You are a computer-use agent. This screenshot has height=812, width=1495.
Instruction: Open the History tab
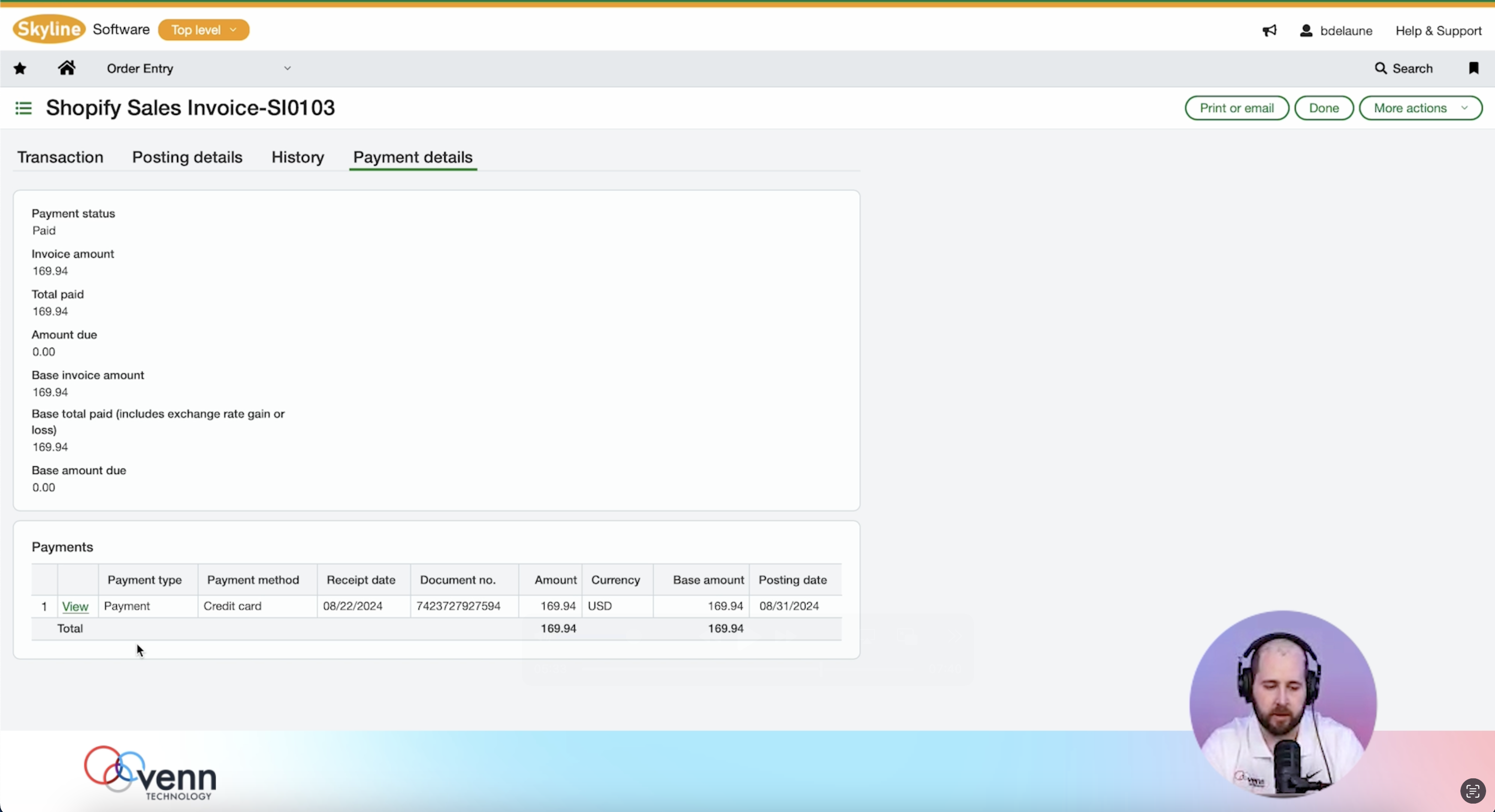tap(298, 157)
